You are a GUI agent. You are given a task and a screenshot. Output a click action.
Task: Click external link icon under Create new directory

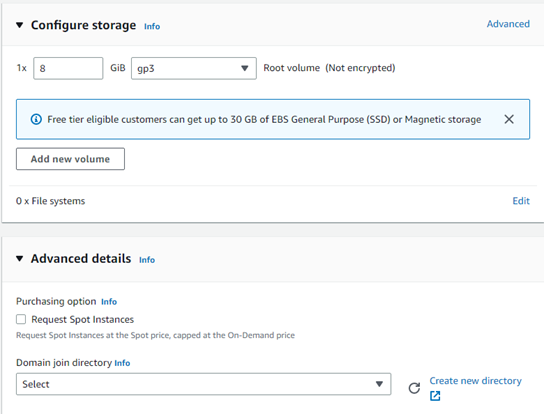435,396
